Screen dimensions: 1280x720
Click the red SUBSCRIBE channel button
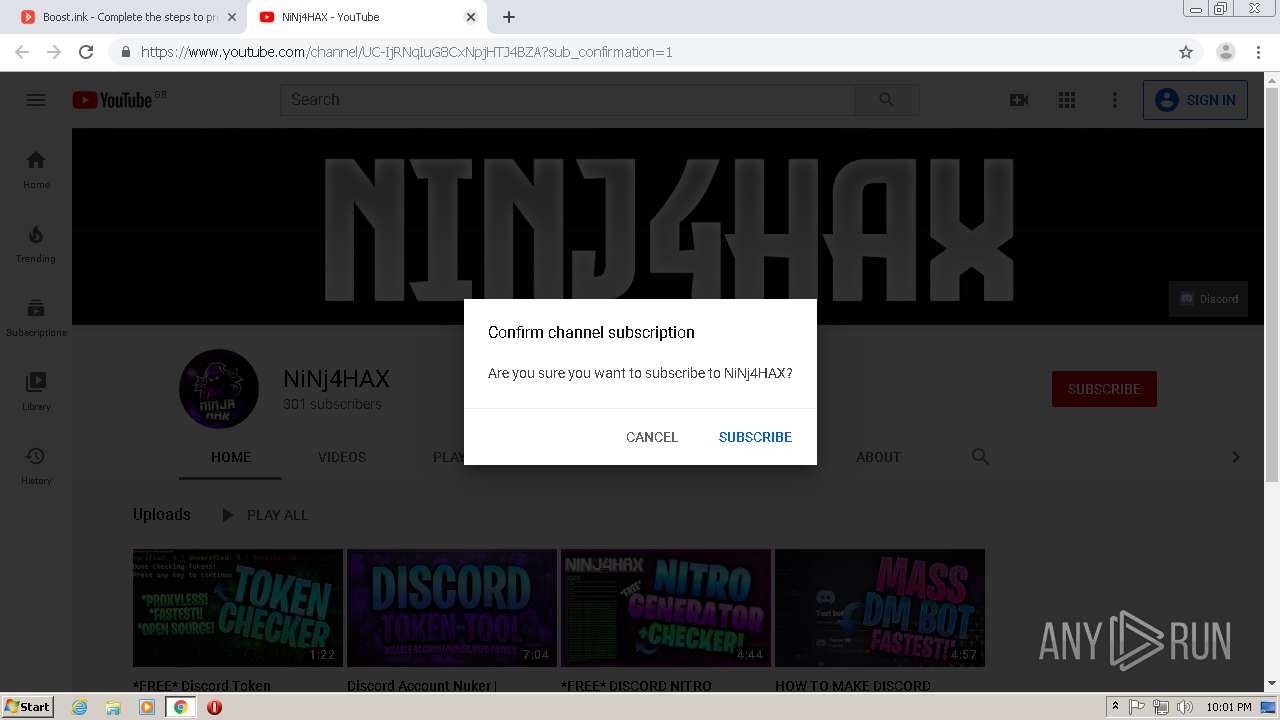[1104, 389]
